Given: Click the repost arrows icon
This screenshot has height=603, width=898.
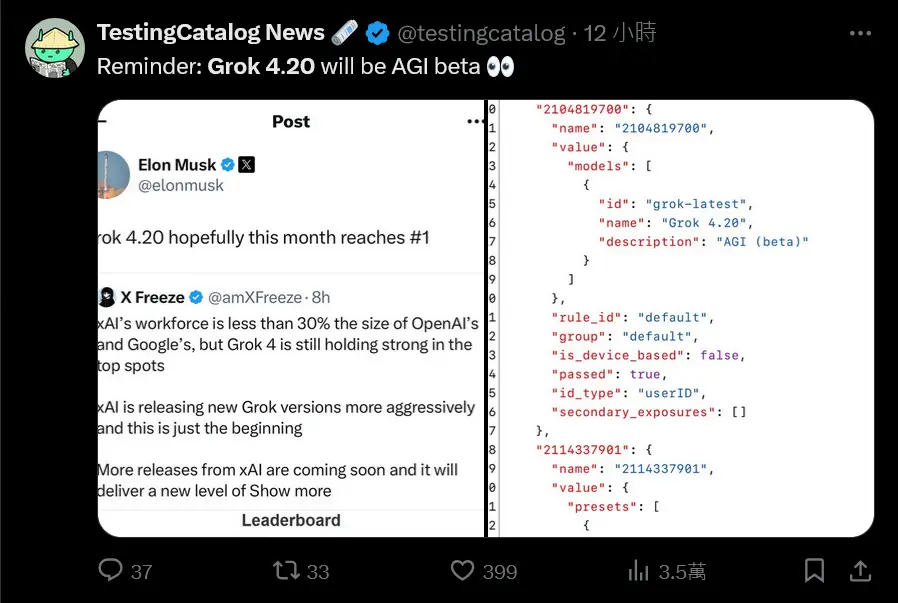Looking at the screenshot, I should tap(286, 570).
